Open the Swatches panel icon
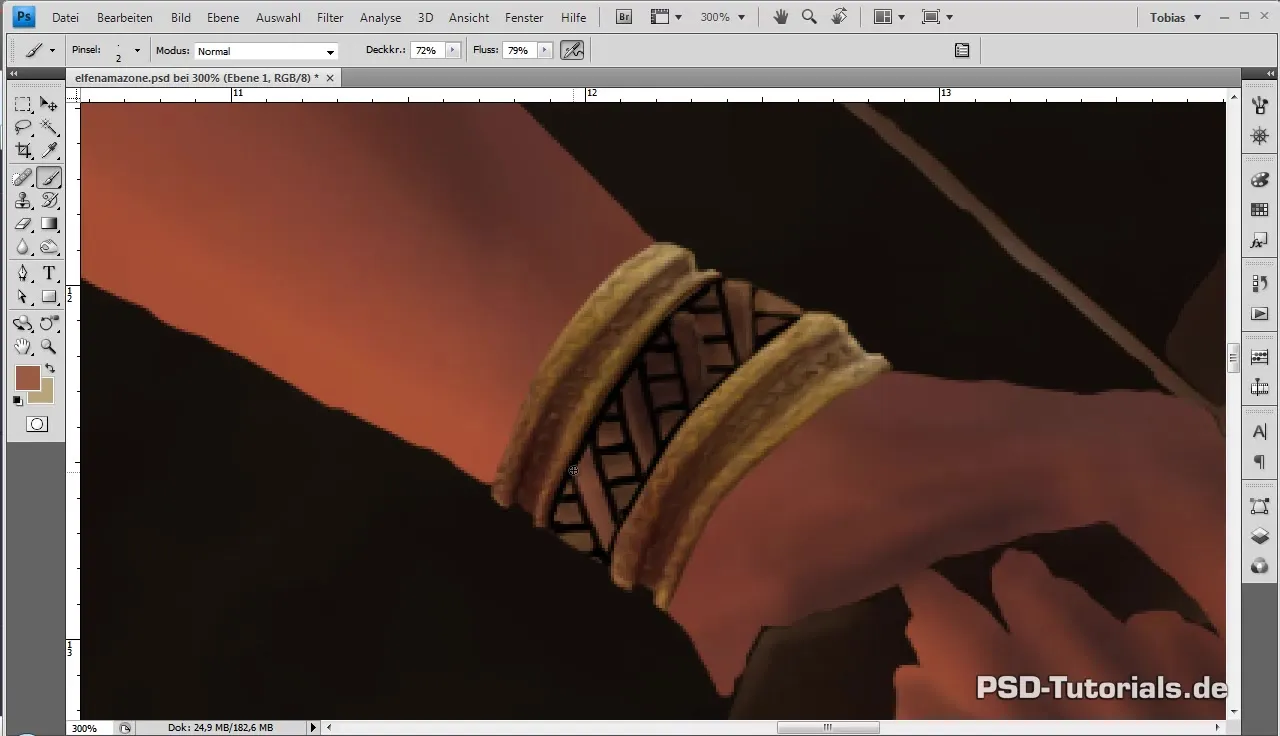Screen dimensions: 1280x736 (x=1260, y=210)
